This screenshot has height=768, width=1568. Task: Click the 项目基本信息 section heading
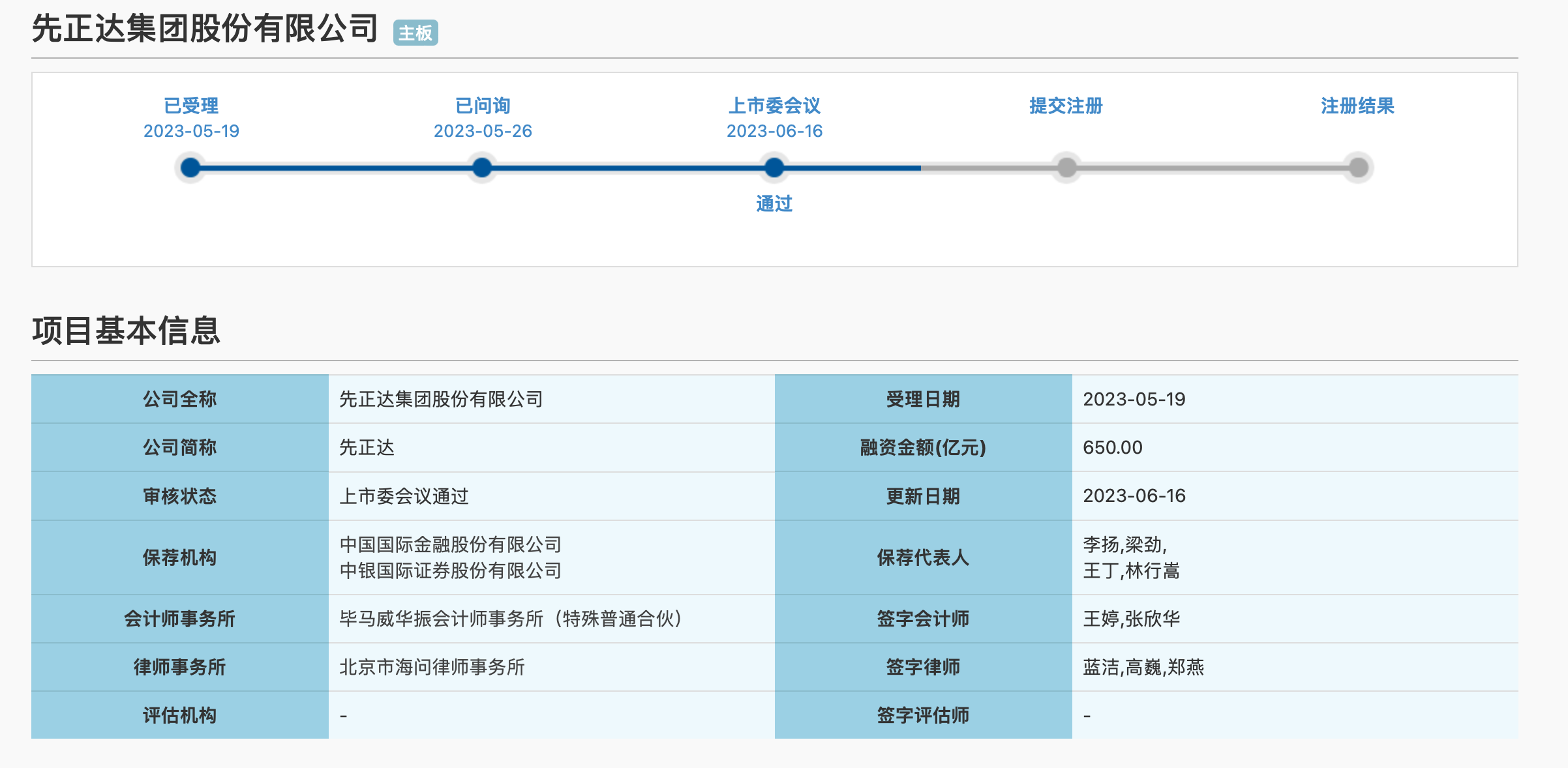(x=126, y=331)
